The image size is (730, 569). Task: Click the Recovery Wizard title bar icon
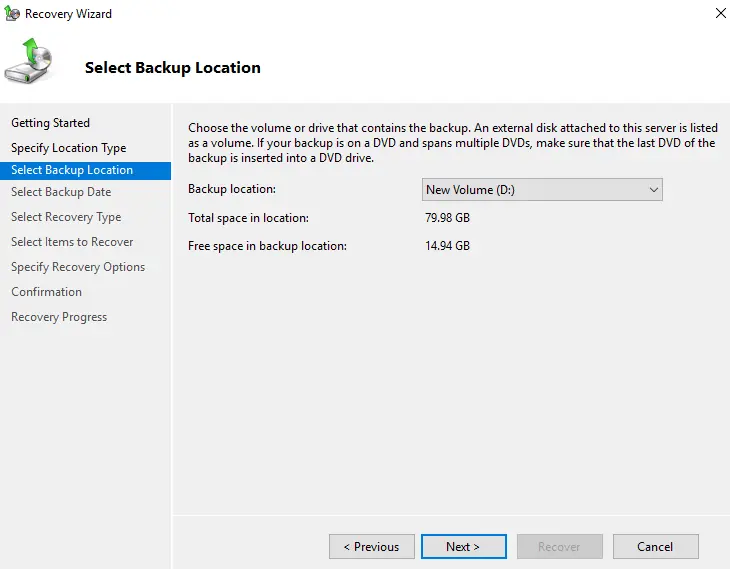(x=11, y=14)
